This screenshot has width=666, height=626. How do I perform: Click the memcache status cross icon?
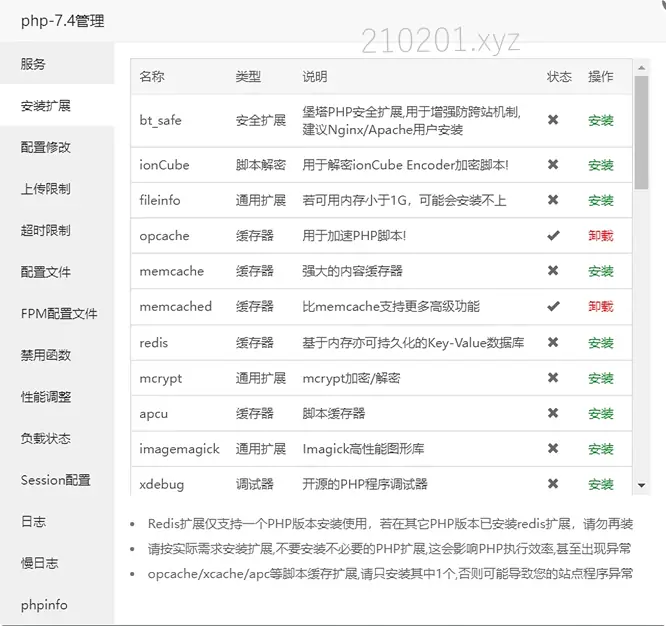[x=553, y=271]
